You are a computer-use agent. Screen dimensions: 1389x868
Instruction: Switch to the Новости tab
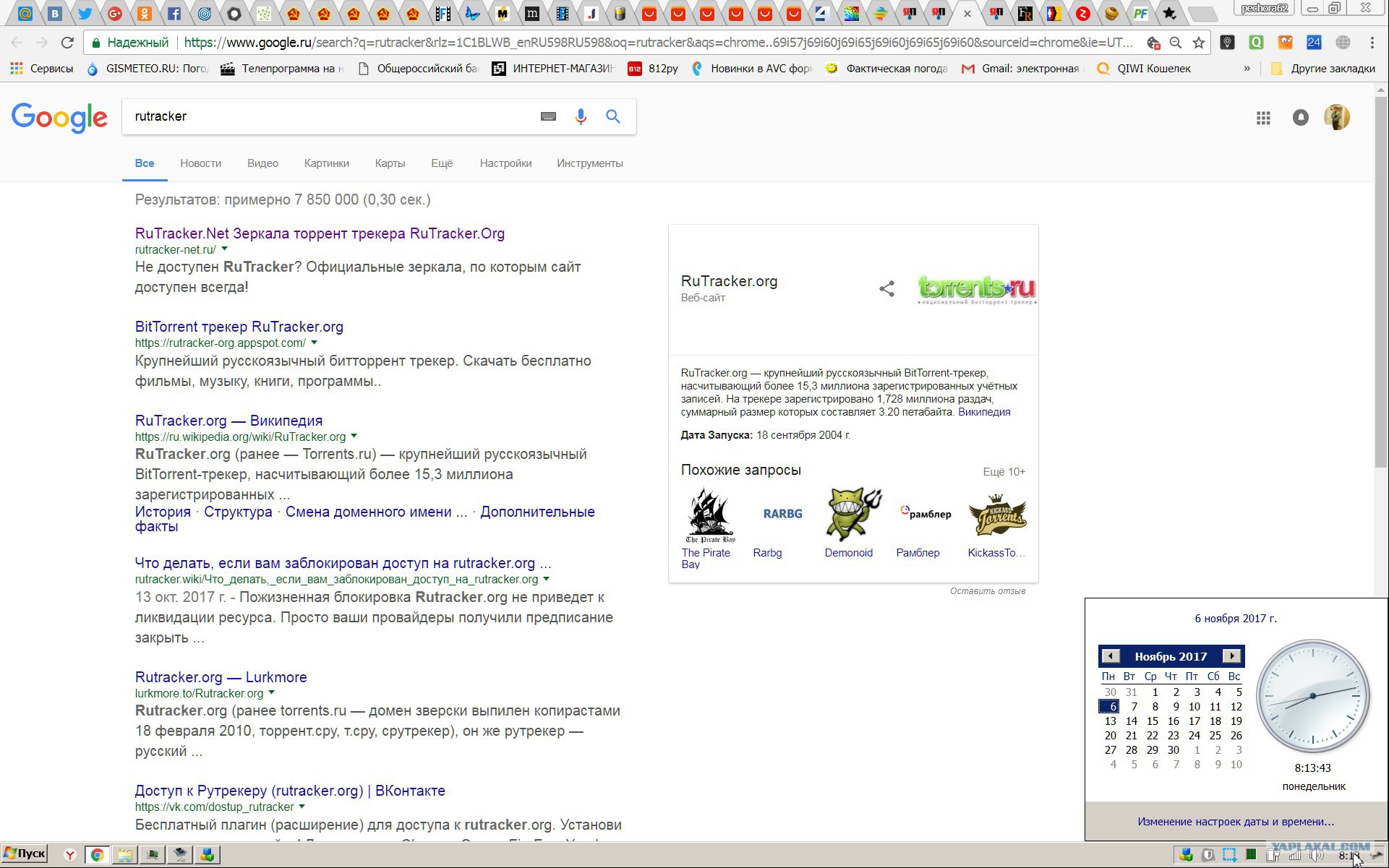click(x=201, y=163)
